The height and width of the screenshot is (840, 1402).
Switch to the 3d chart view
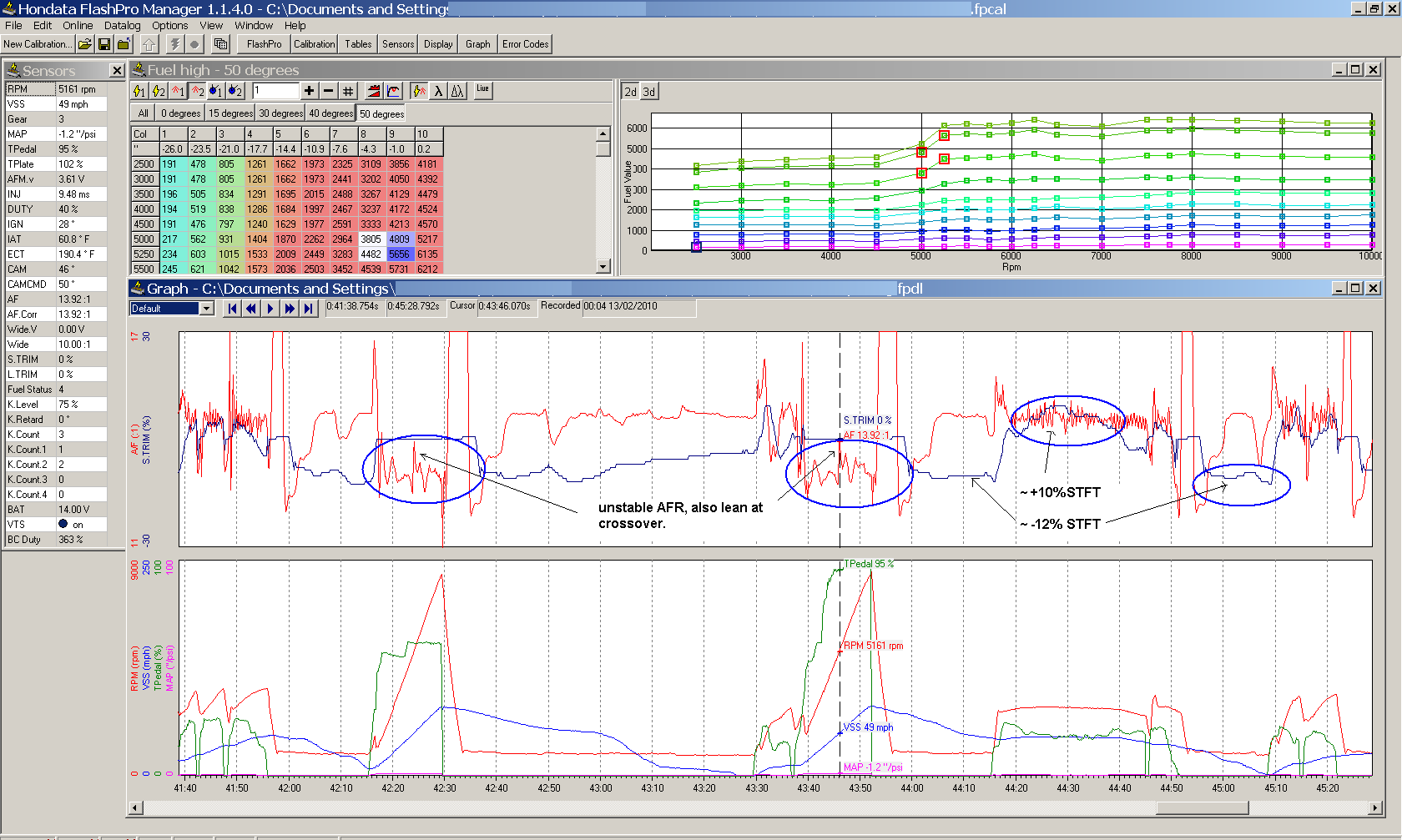[x=649, y=92]
